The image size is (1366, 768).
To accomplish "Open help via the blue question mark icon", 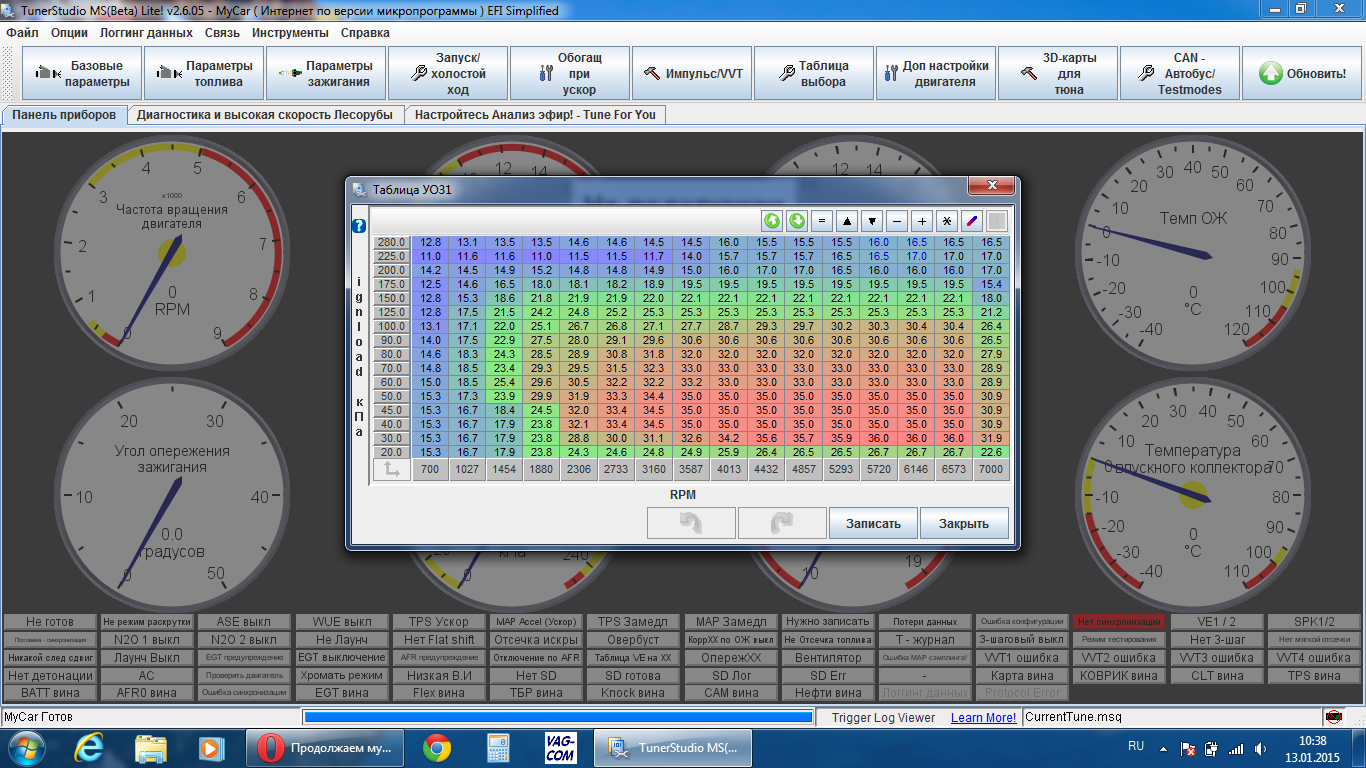I will click(x=359, y=226).
